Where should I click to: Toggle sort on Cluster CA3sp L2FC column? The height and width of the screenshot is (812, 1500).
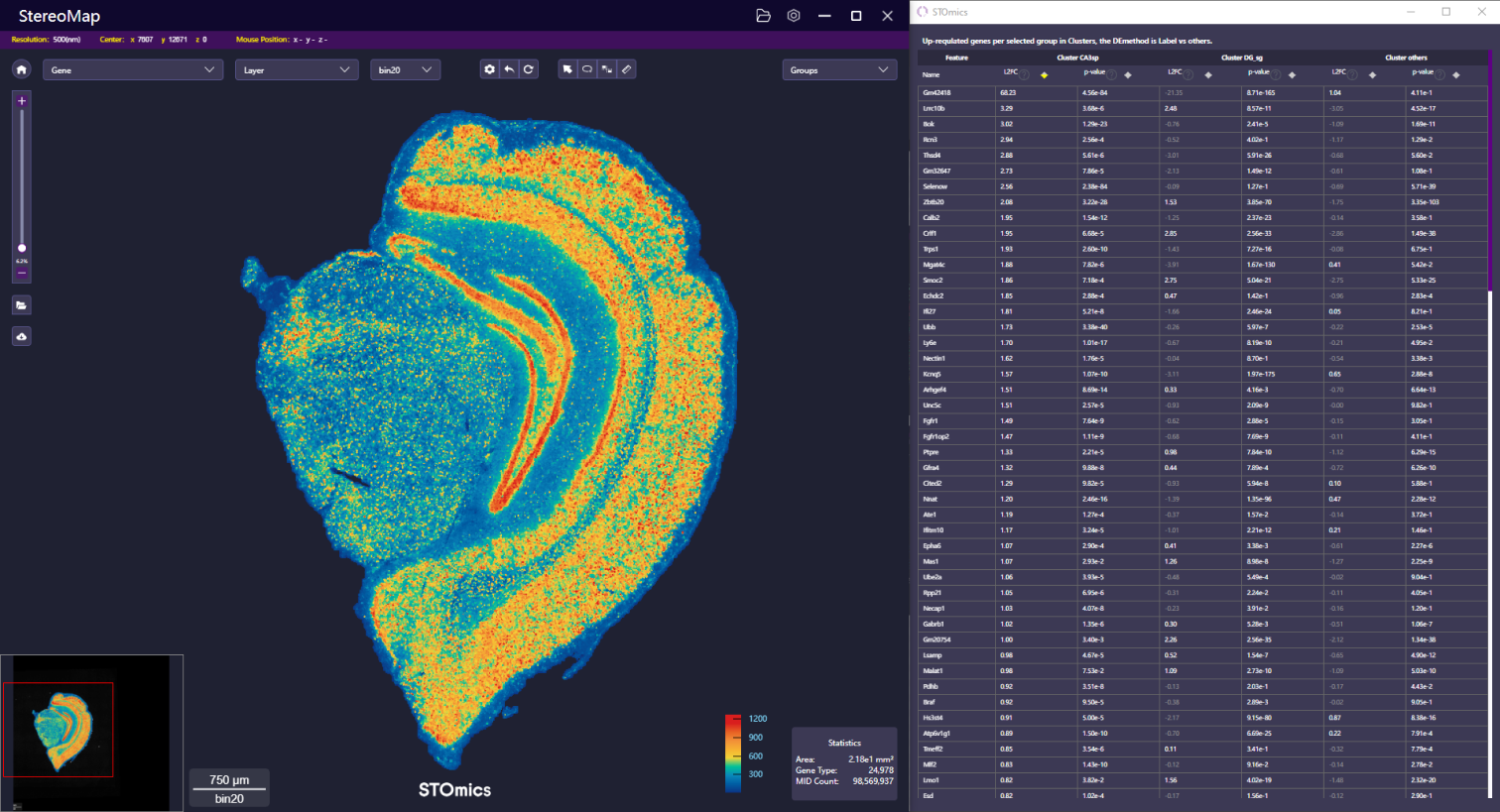point(1044,75)
